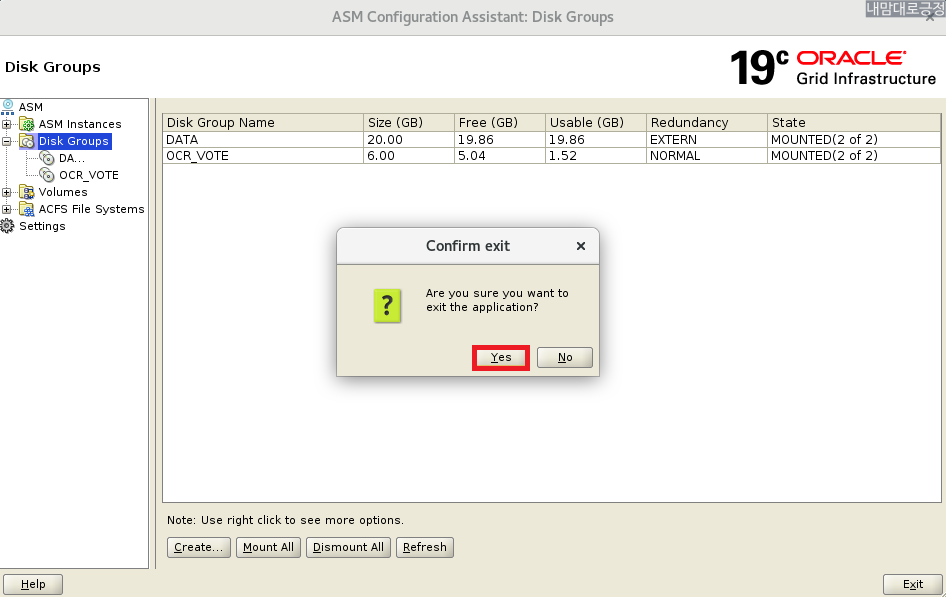Select the DA... tree entry

[72, 159]
